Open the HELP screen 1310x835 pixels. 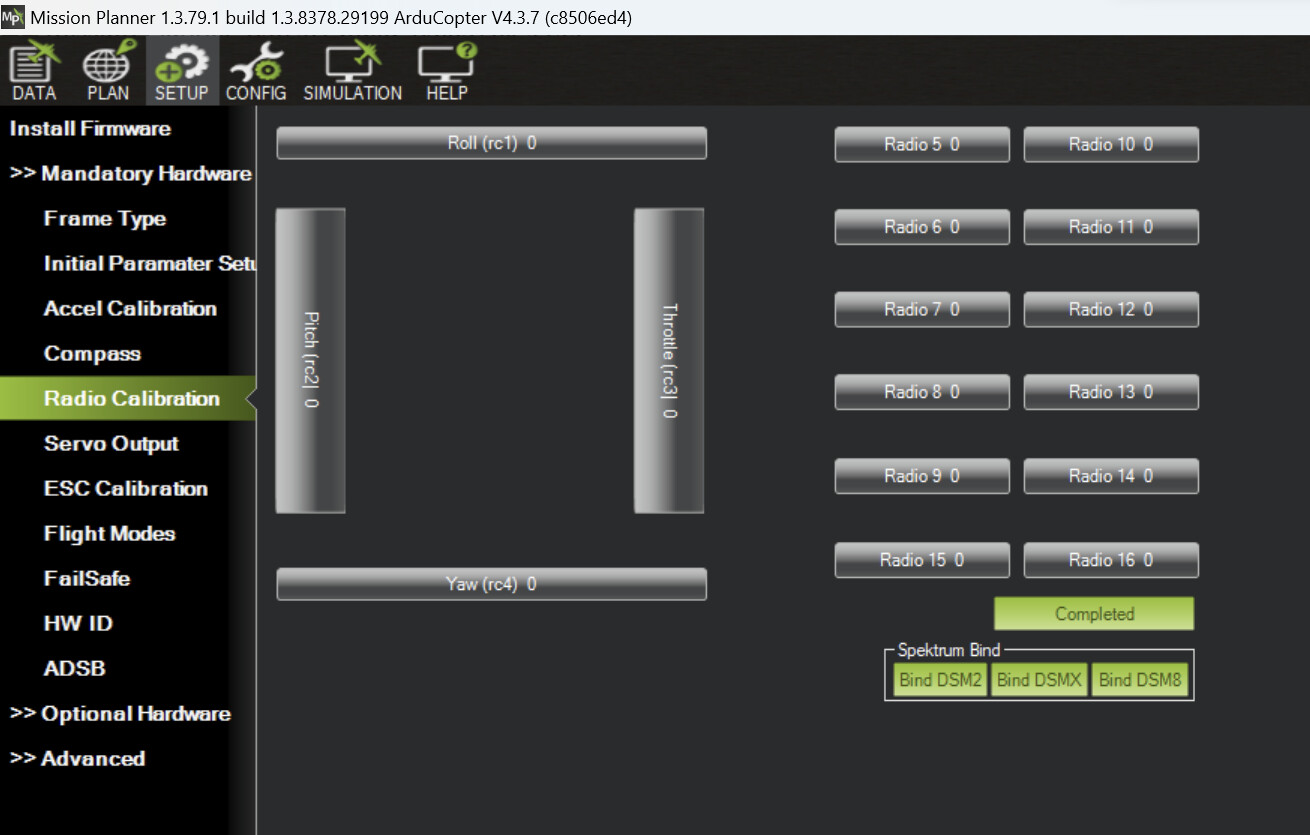coord(447,72)
